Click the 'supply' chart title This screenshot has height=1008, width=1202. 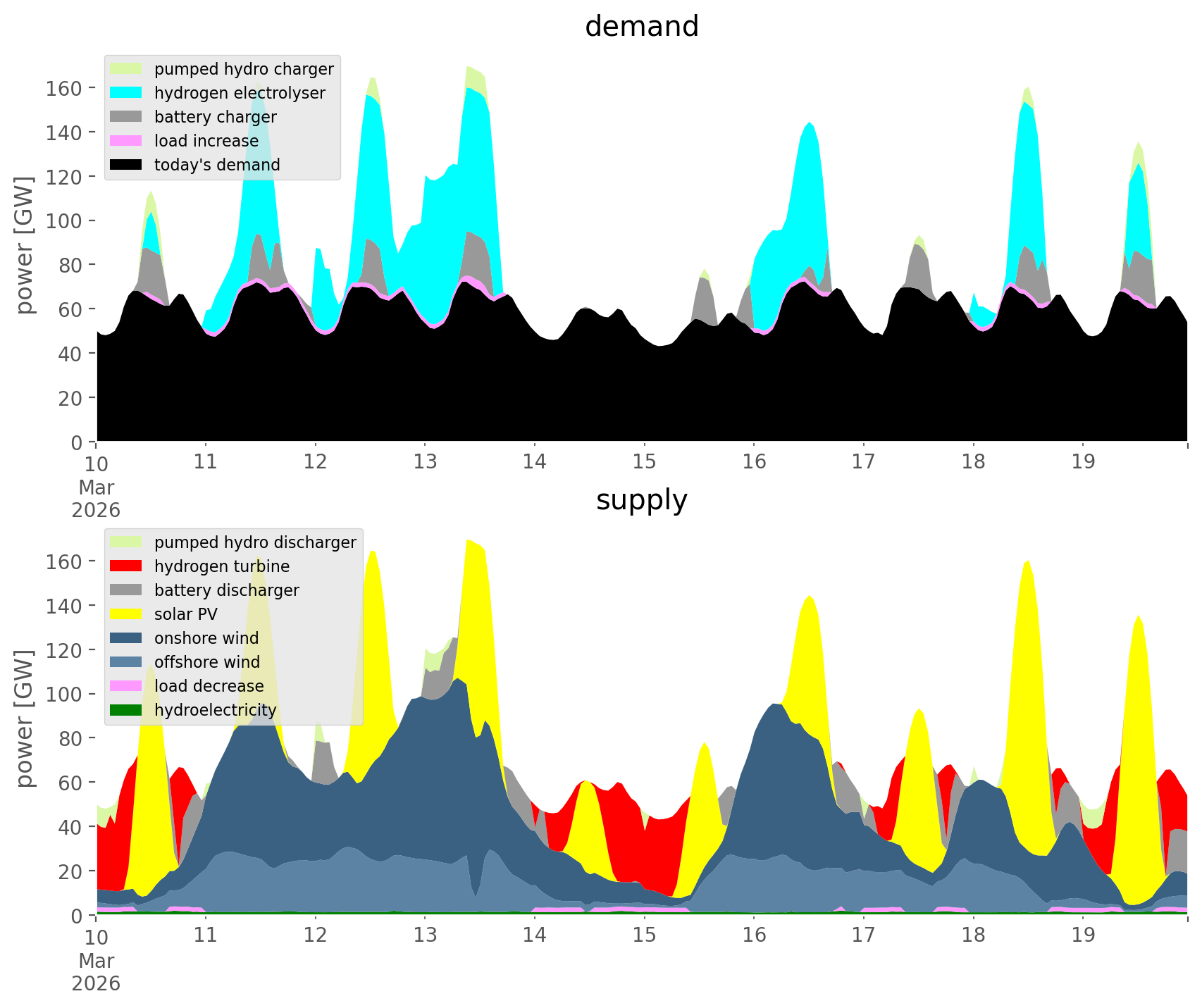click(641, 500)
